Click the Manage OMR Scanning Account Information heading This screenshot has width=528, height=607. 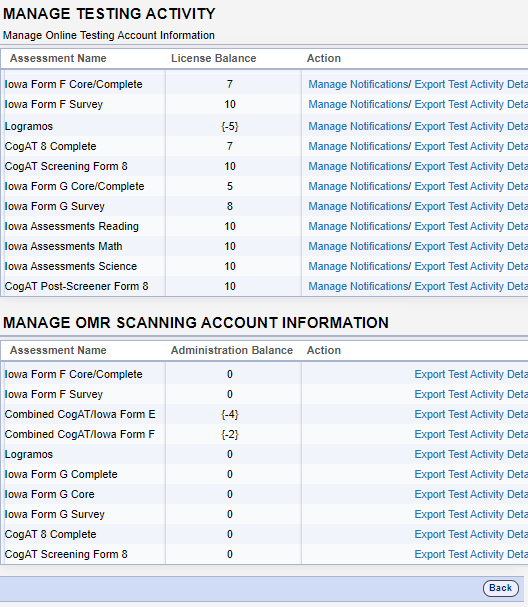(196, 323)
